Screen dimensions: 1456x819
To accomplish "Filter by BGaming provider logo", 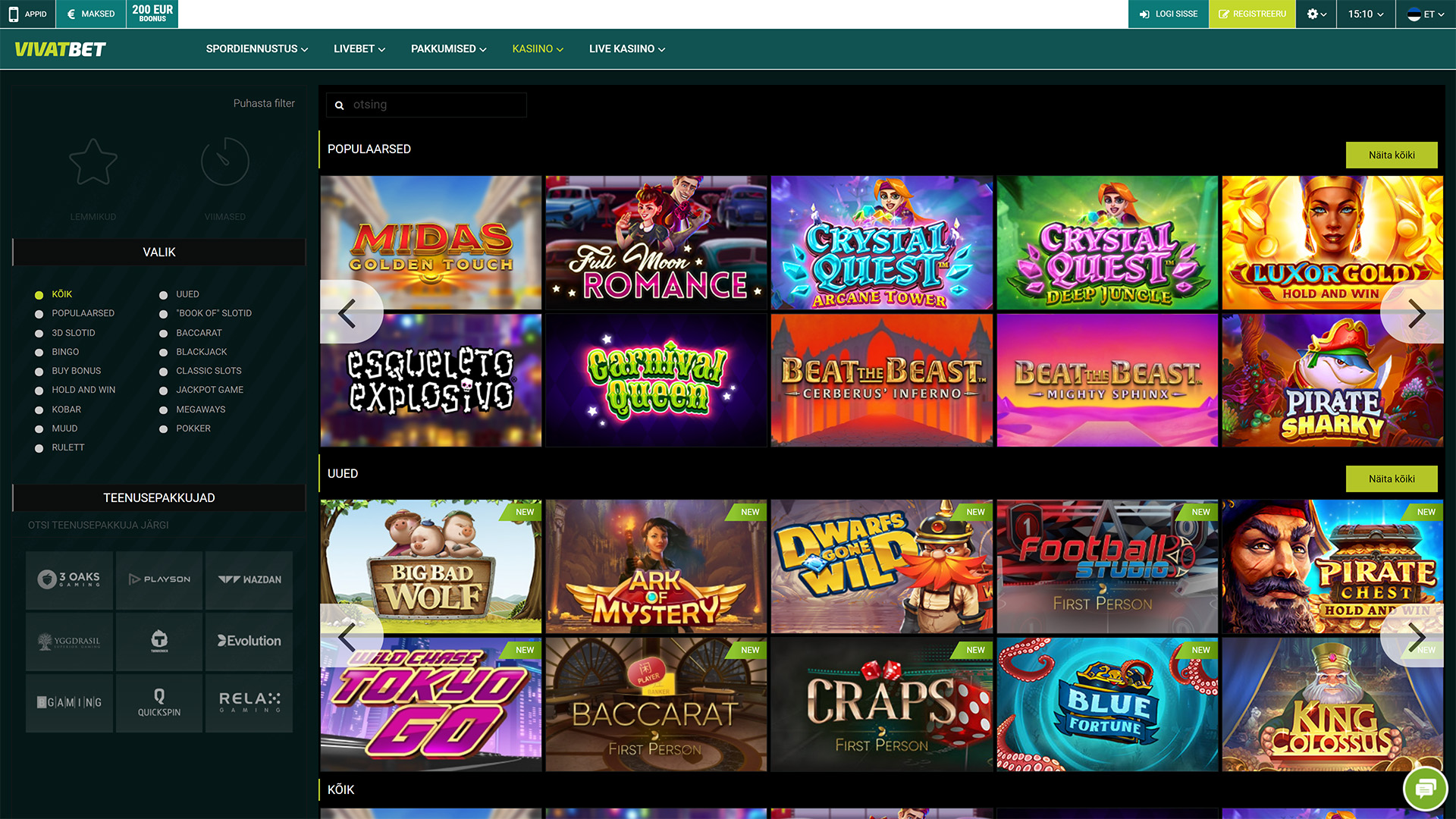I will [x=69, y=703].
